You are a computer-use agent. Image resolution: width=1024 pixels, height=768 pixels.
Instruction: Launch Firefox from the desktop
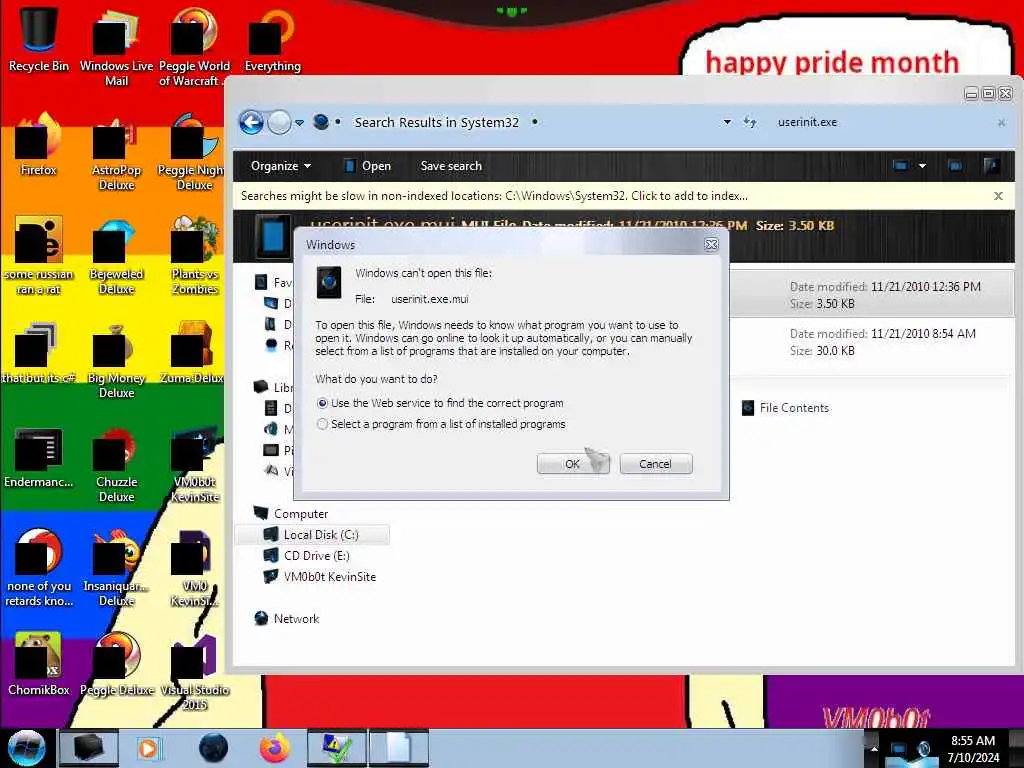click(x=39, y=145)
